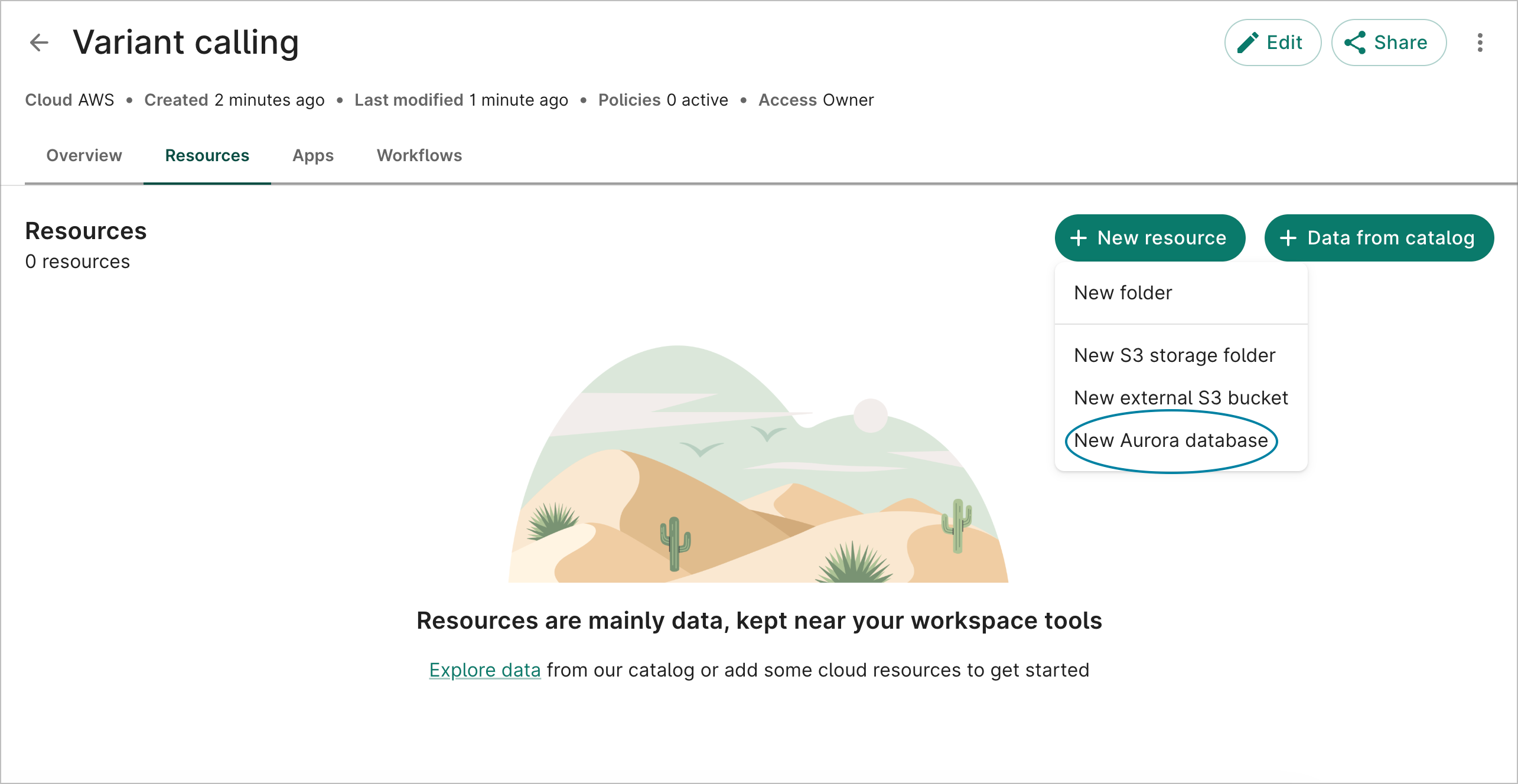Create a New folder from the menu
1518x784 pixels.
point(1122,292)
